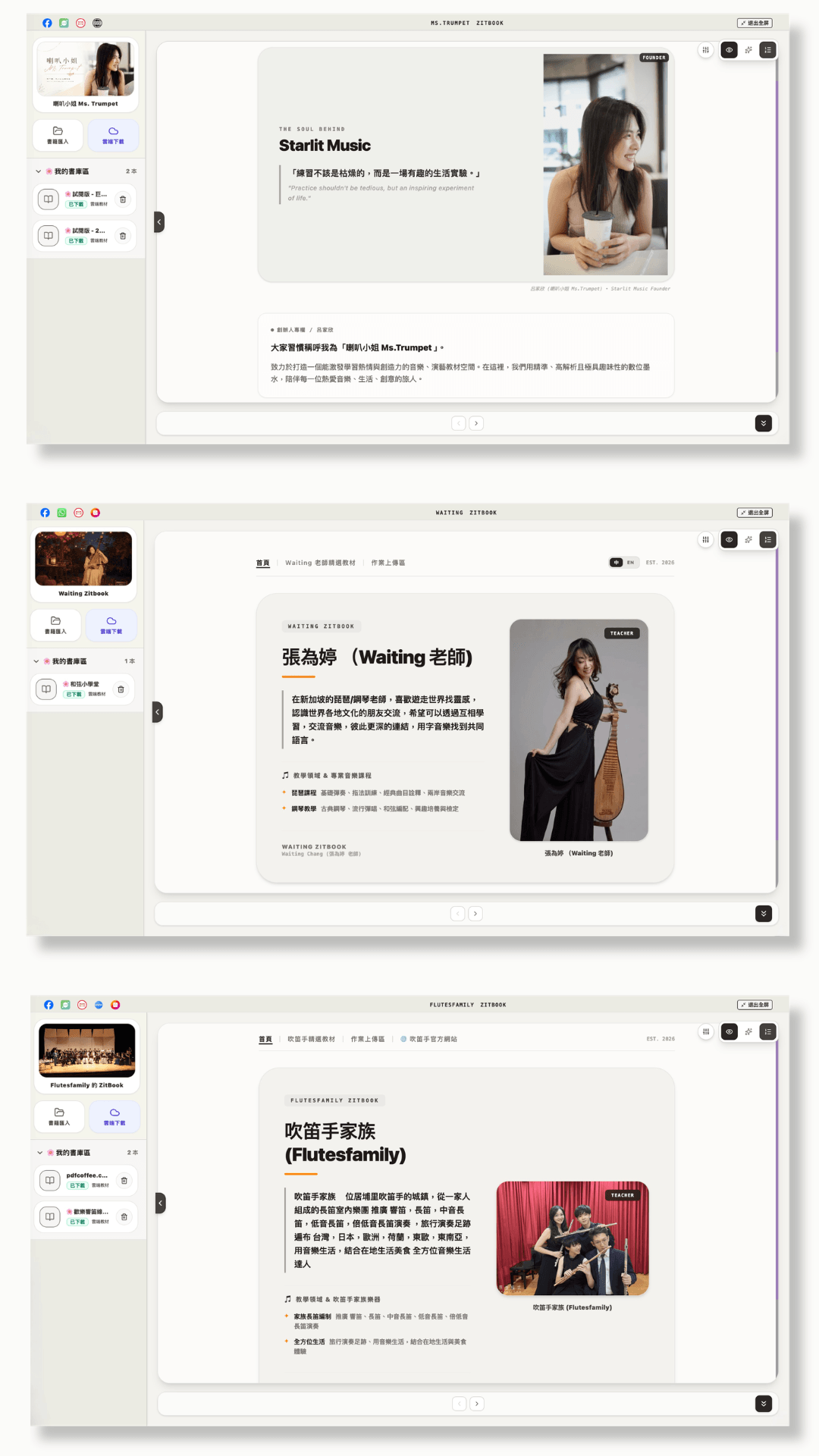Open Instagram-style icon in Waiting Zitbook window
This screenshot has width=819, height=1456.
tap(95, 513)
